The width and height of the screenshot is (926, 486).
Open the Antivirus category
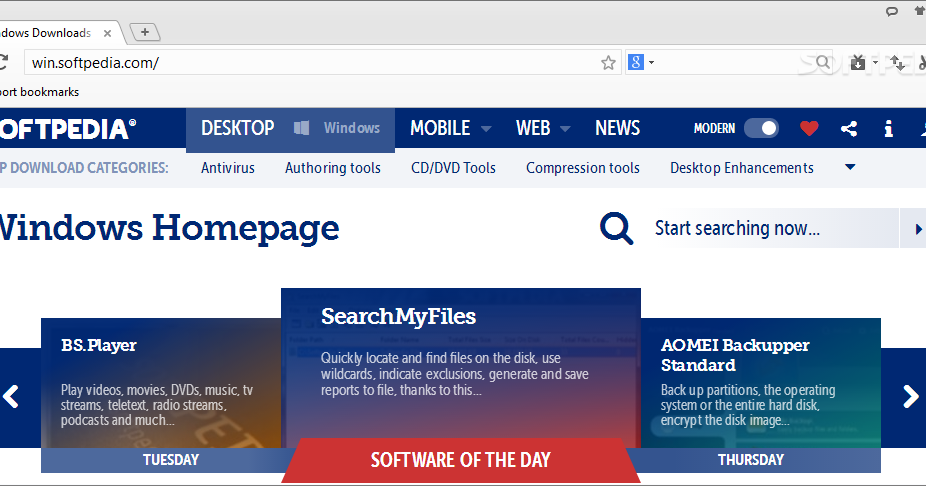point(227,168)
